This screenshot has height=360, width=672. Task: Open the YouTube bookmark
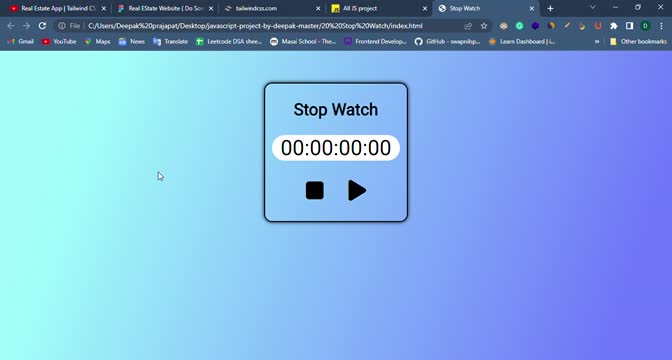click(59, 42)
